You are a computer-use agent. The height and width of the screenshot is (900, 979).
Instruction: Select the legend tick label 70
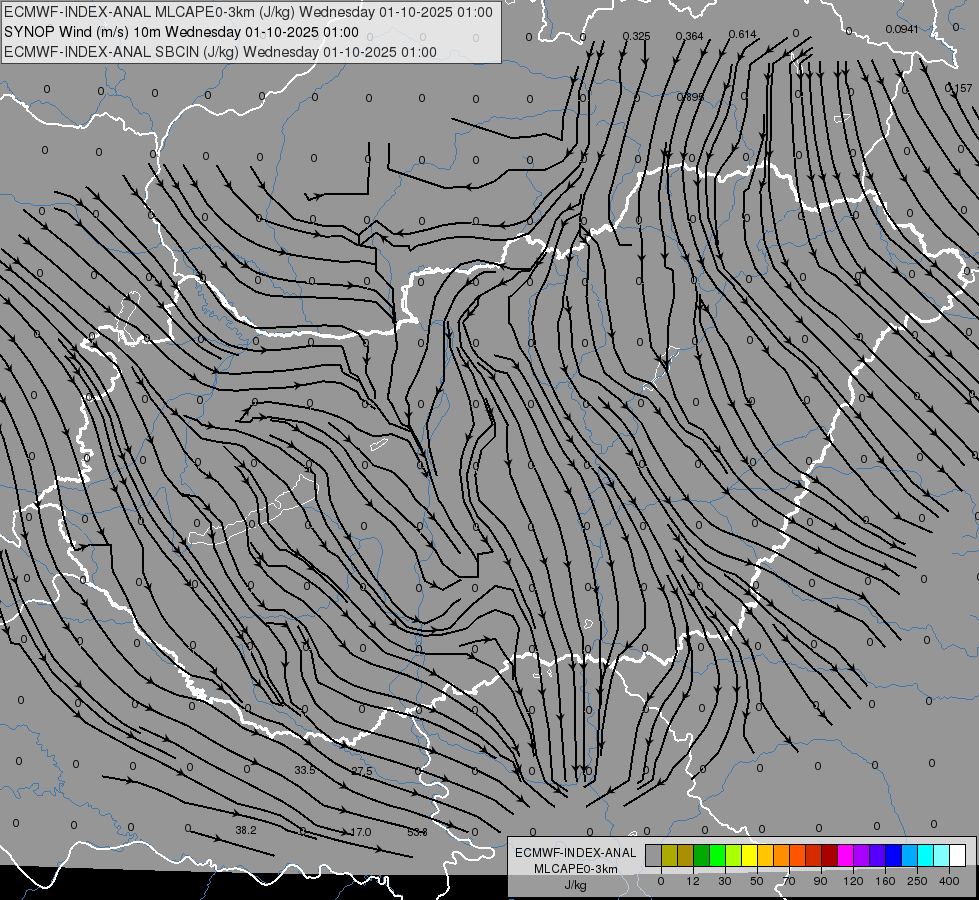tap(789, 881)
